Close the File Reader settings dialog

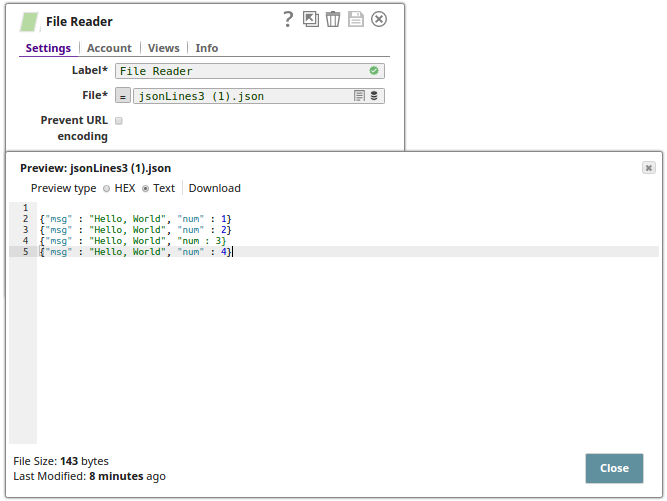(x=379, y=19)
